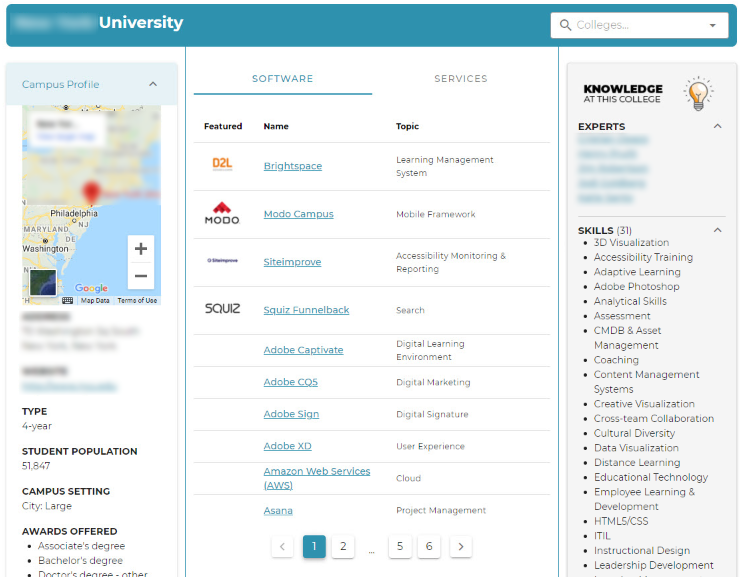The image size is (746, 577).
Task: Open the Adobe CQ5 link
Action: [x=291, y=382]
